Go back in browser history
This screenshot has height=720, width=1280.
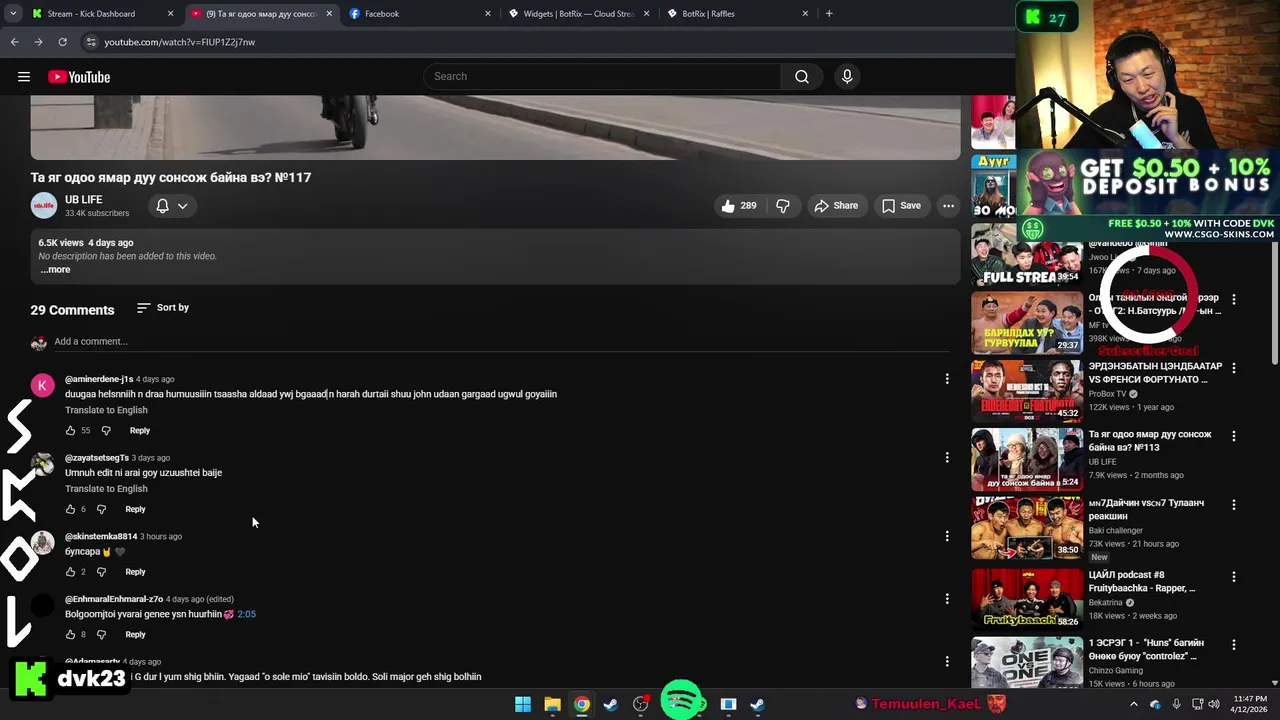14,42
